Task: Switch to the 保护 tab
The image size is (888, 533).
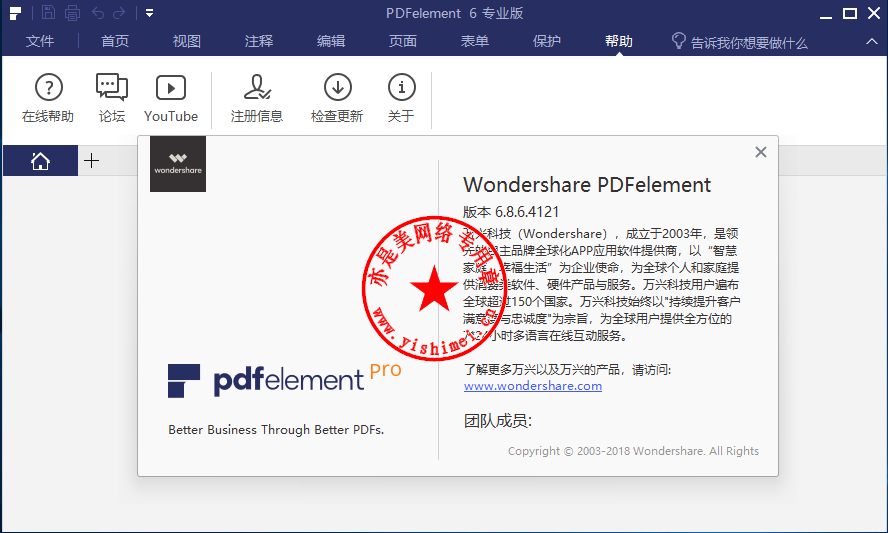Action: tap(547, 41)
